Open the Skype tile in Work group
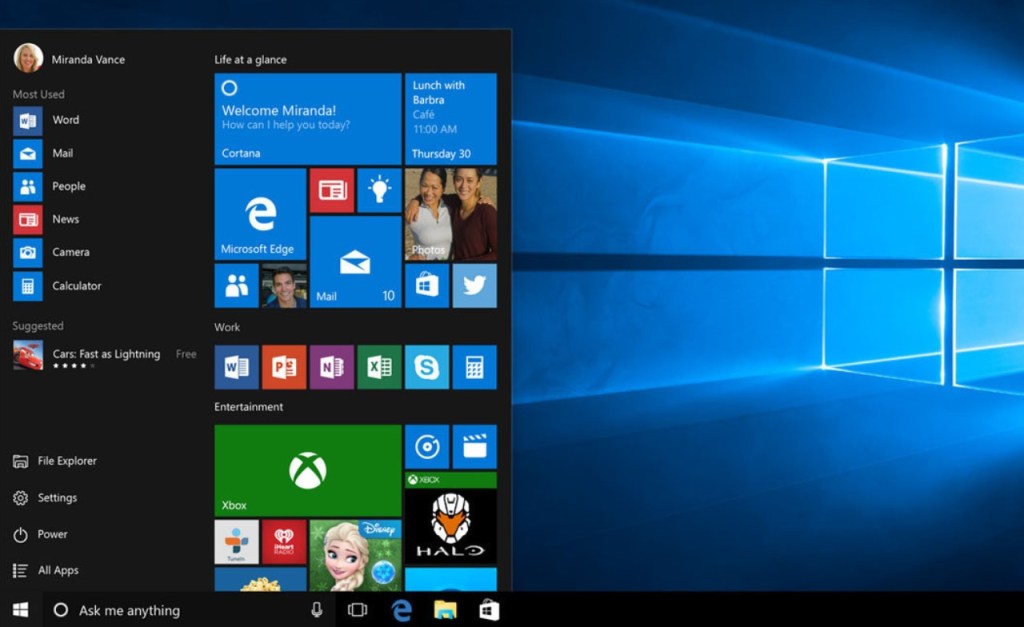Screen dimensions: 1024x627 (427, 367)
